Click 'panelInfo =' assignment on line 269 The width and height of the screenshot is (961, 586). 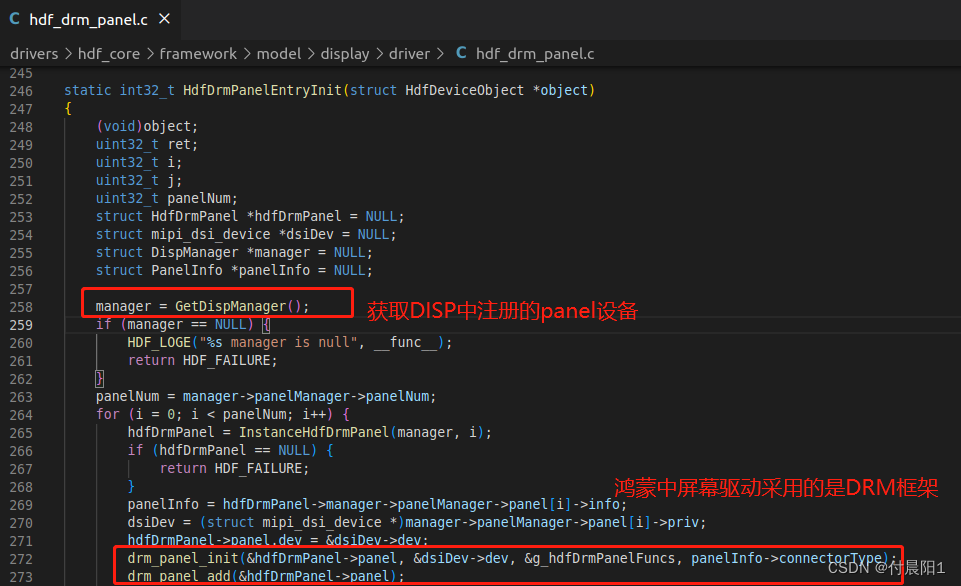171,504
